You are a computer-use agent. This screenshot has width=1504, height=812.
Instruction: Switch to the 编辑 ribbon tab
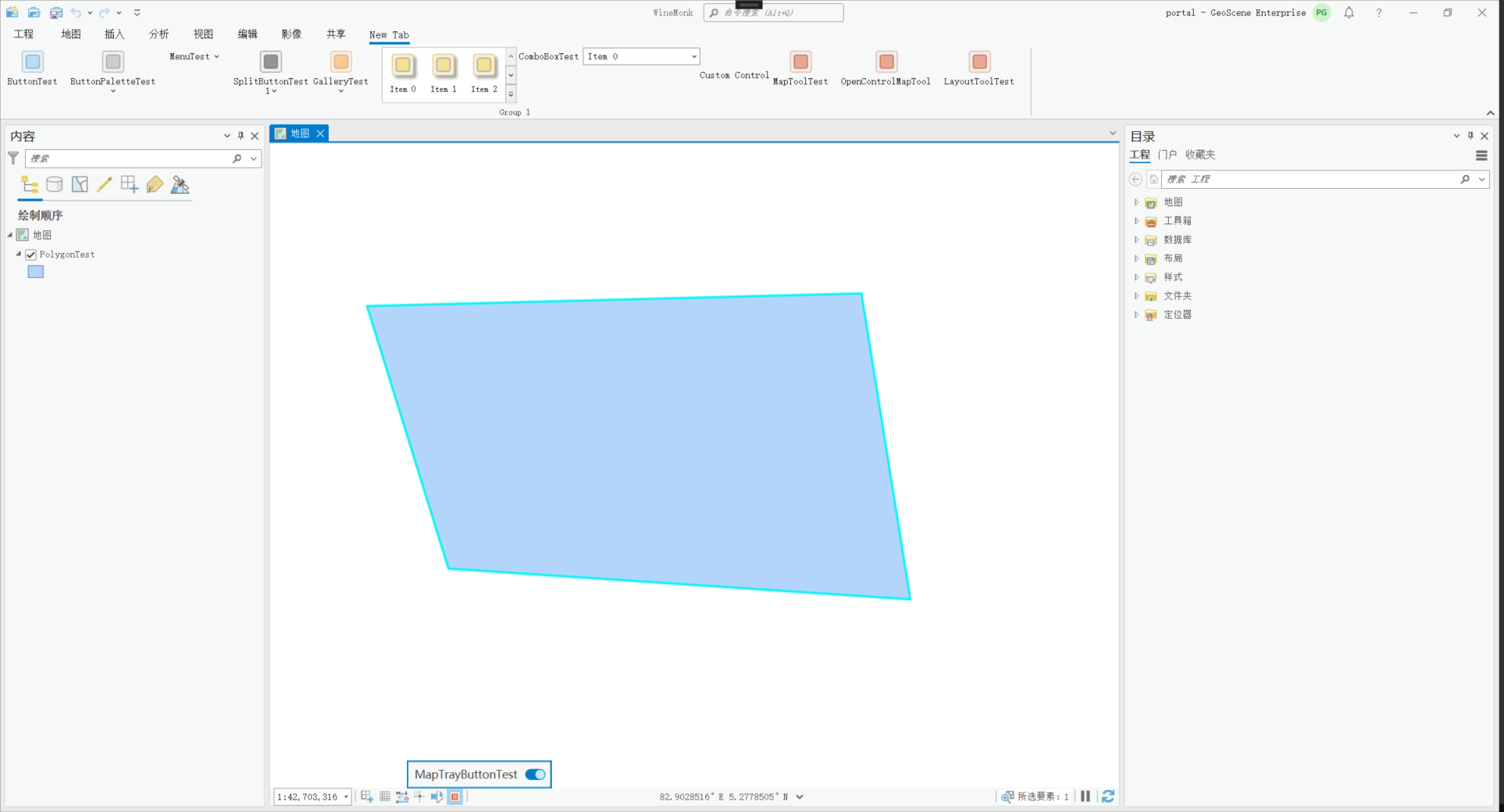point(248,34)
